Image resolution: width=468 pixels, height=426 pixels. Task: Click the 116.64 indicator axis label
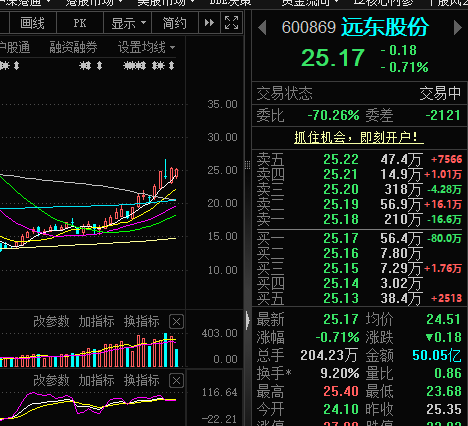pyautogui.click(x=220, y=392)
